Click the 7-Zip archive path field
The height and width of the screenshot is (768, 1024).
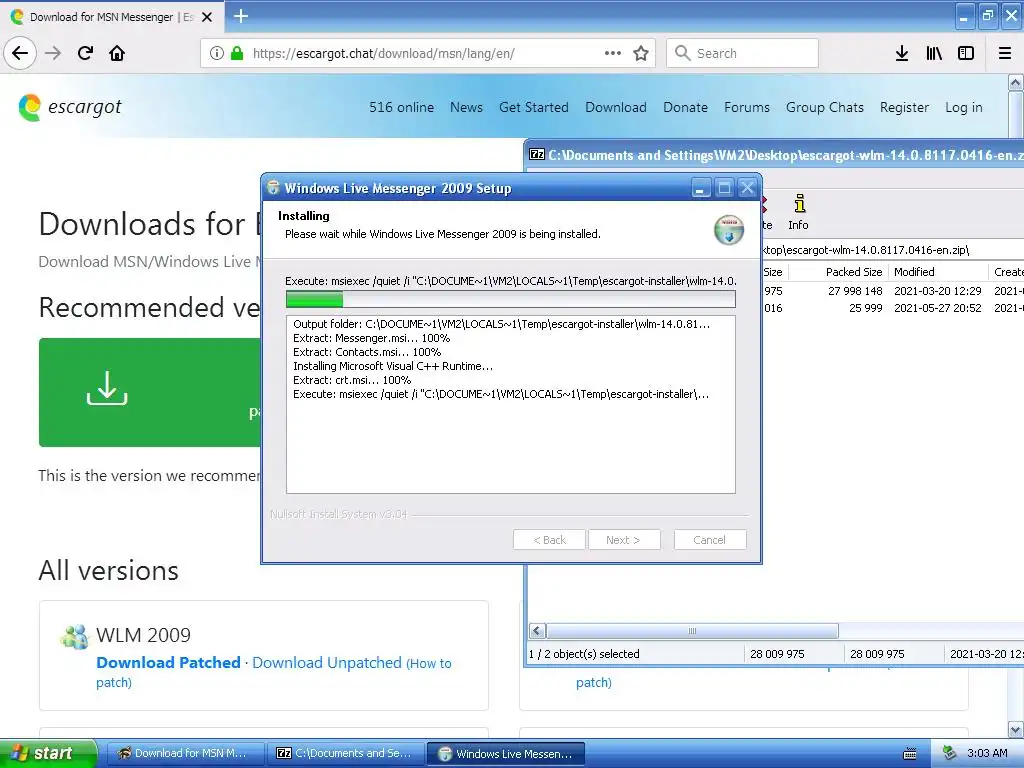coord(892,249)
